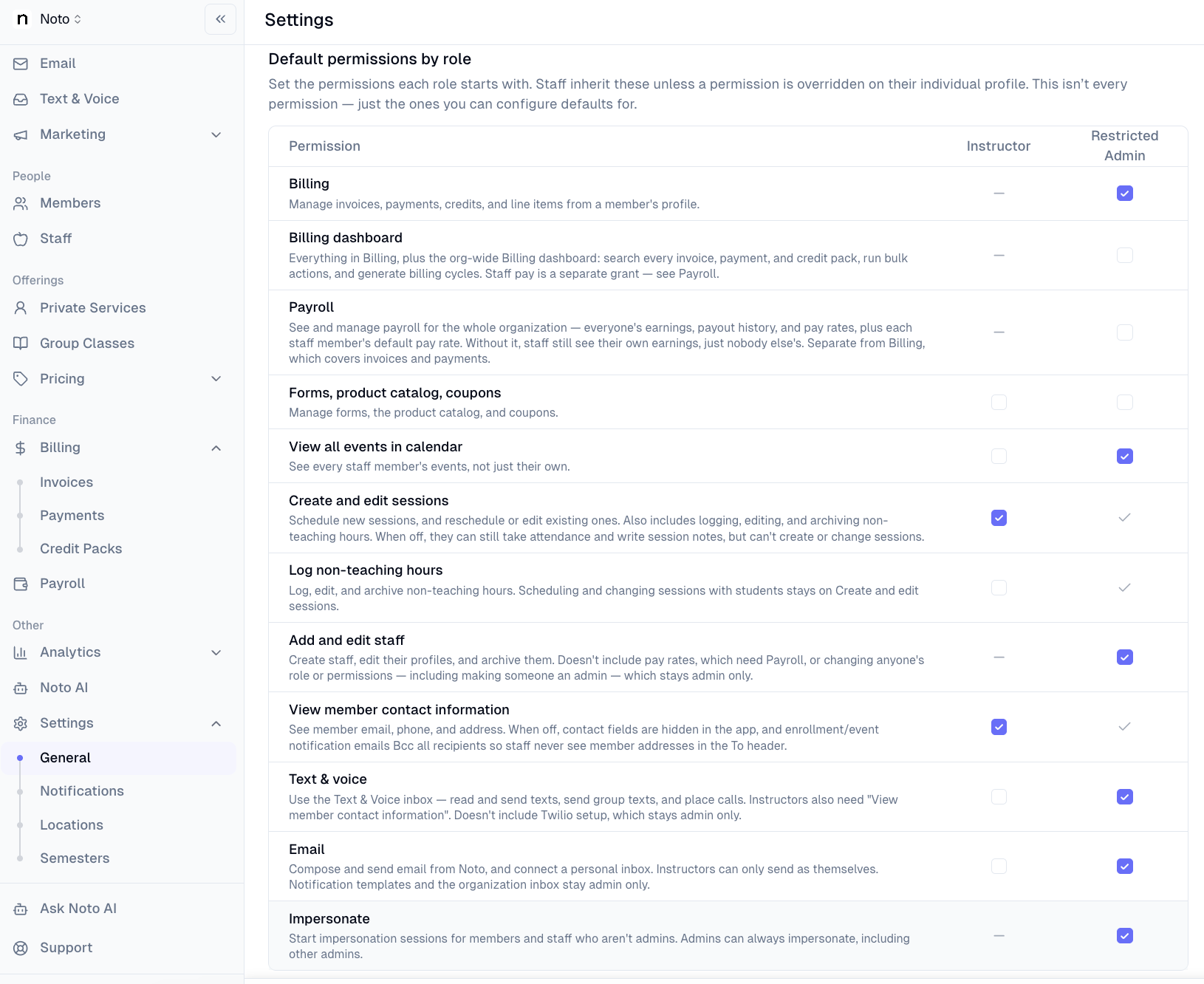This screenshot has height=984, width=1204.
Task: Select the General settings item
Action: click(118, 758)
